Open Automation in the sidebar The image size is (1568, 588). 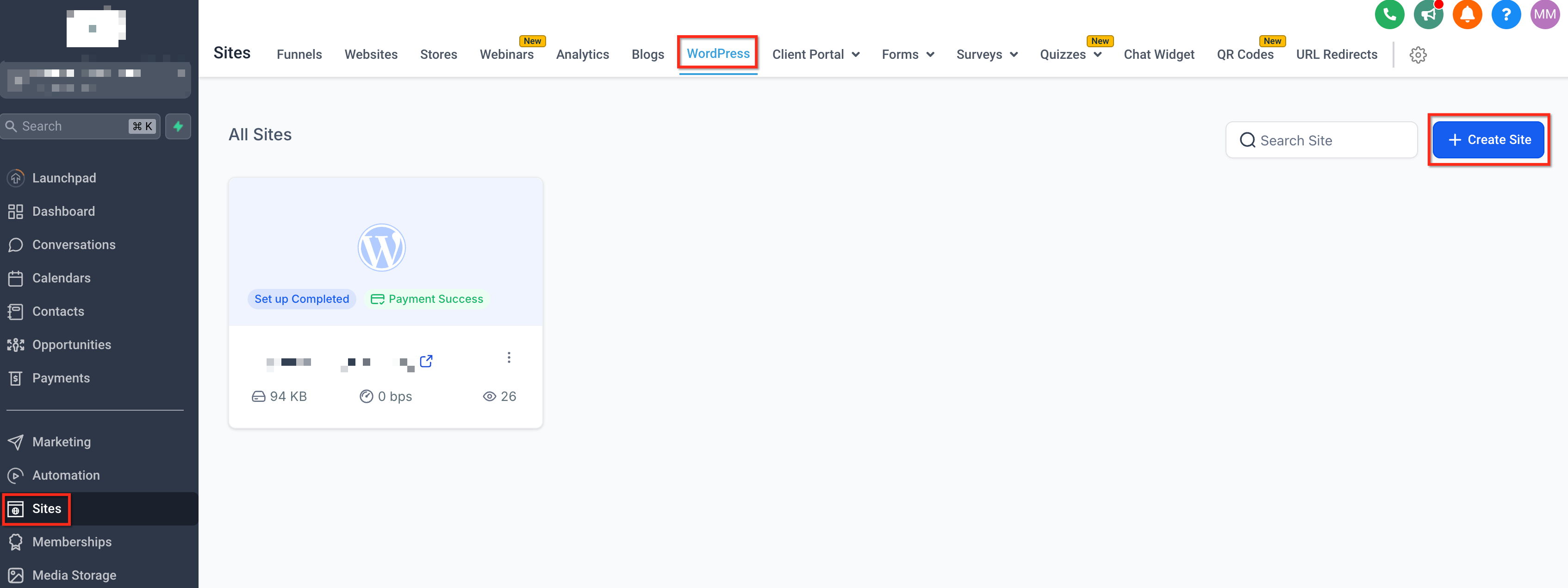(66, 475)
